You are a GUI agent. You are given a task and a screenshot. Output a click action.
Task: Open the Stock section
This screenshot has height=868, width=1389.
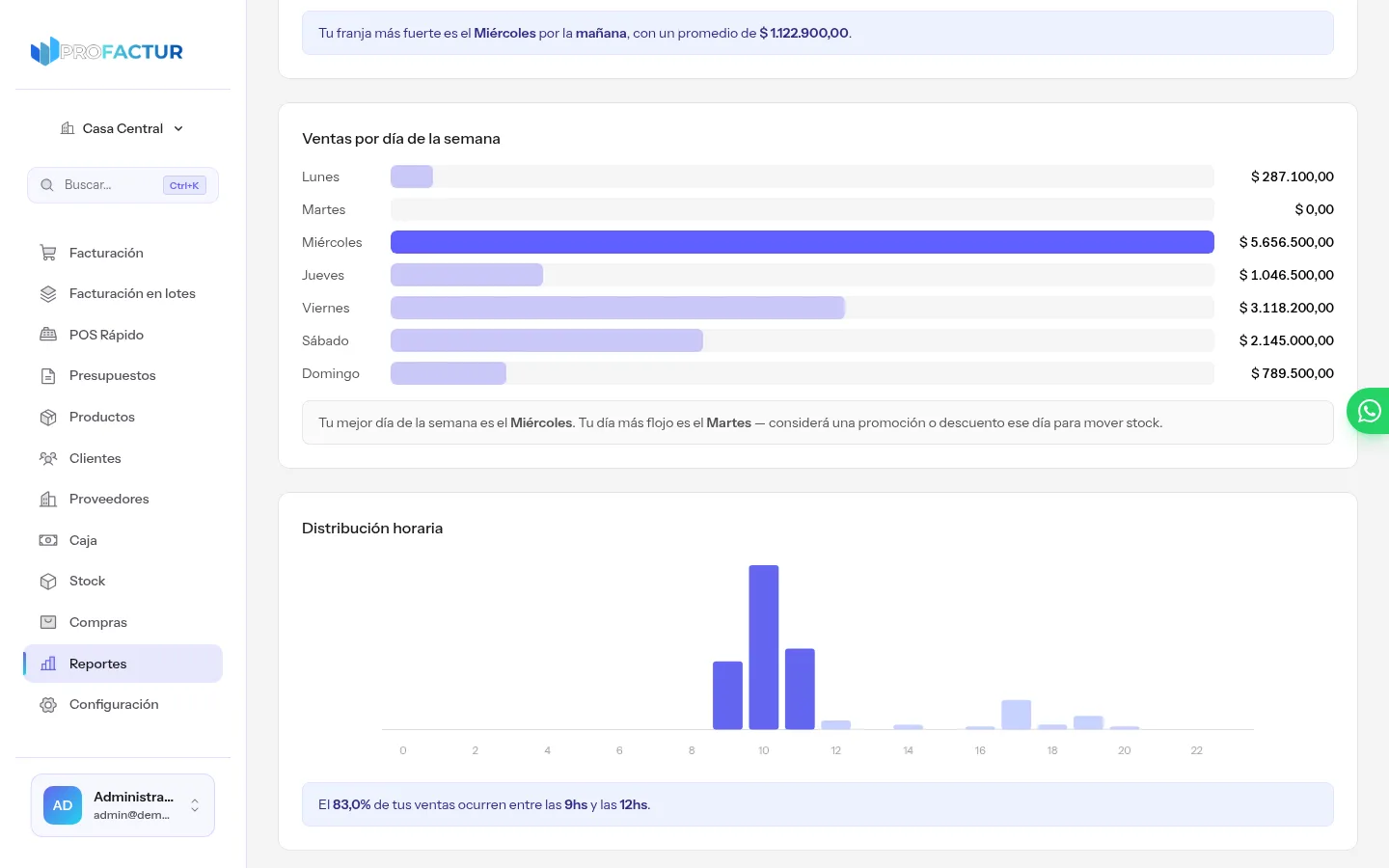pyautogui.click(x=123, y=582)
